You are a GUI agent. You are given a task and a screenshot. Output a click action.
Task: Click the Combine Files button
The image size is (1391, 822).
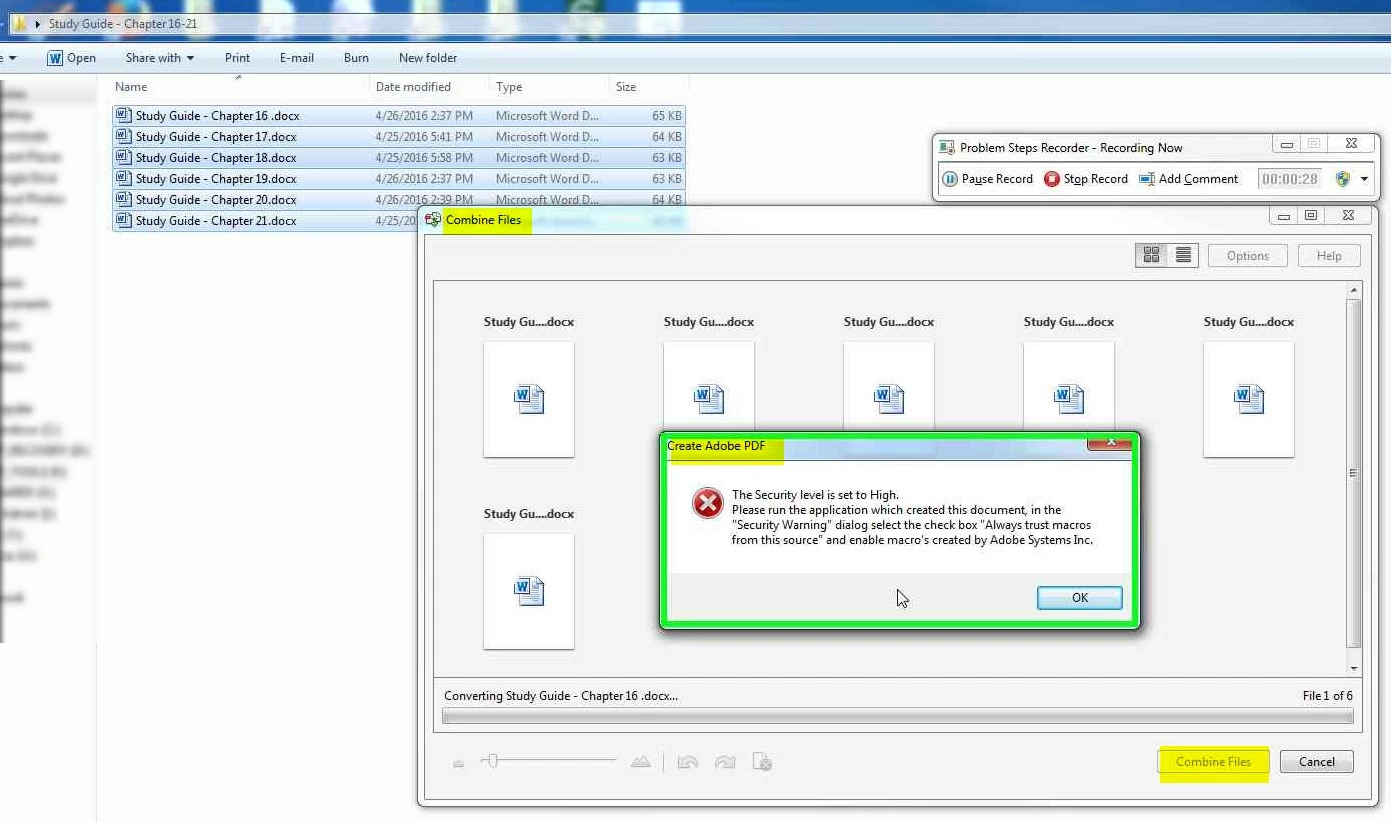click(1213, 761)
